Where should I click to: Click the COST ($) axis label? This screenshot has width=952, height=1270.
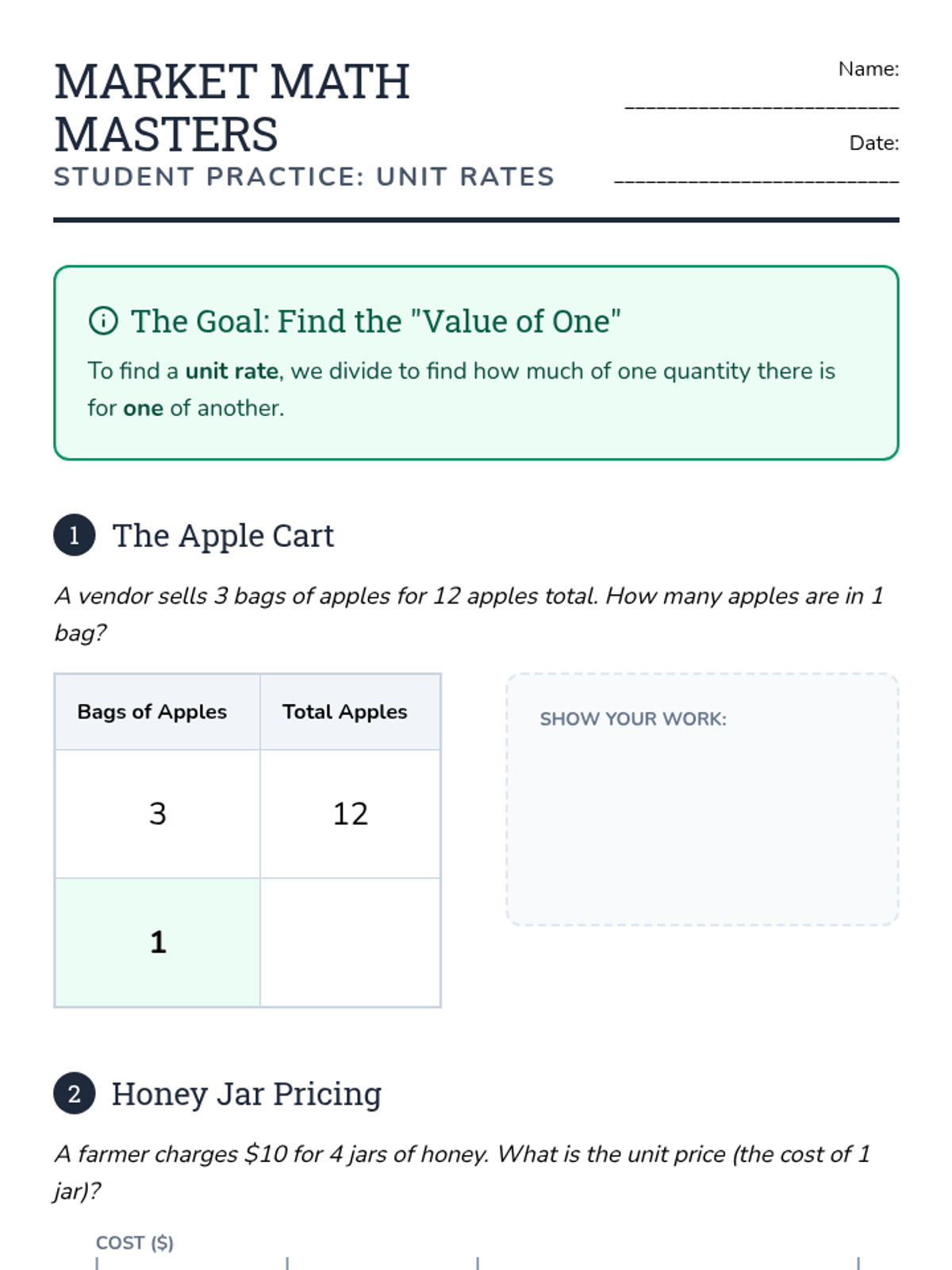pyautogui.click(x=135, y=1242)
